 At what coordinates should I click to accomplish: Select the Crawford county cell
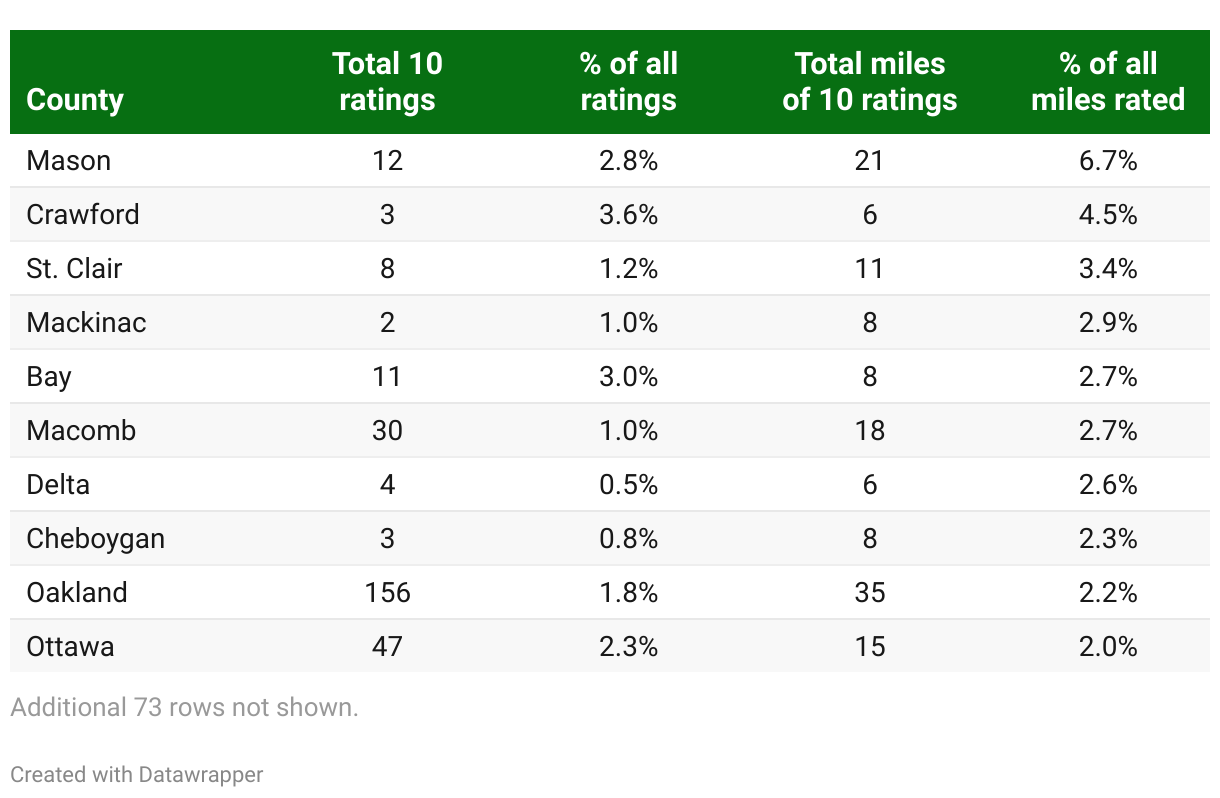pyautogui.click(x=83, y=214)
